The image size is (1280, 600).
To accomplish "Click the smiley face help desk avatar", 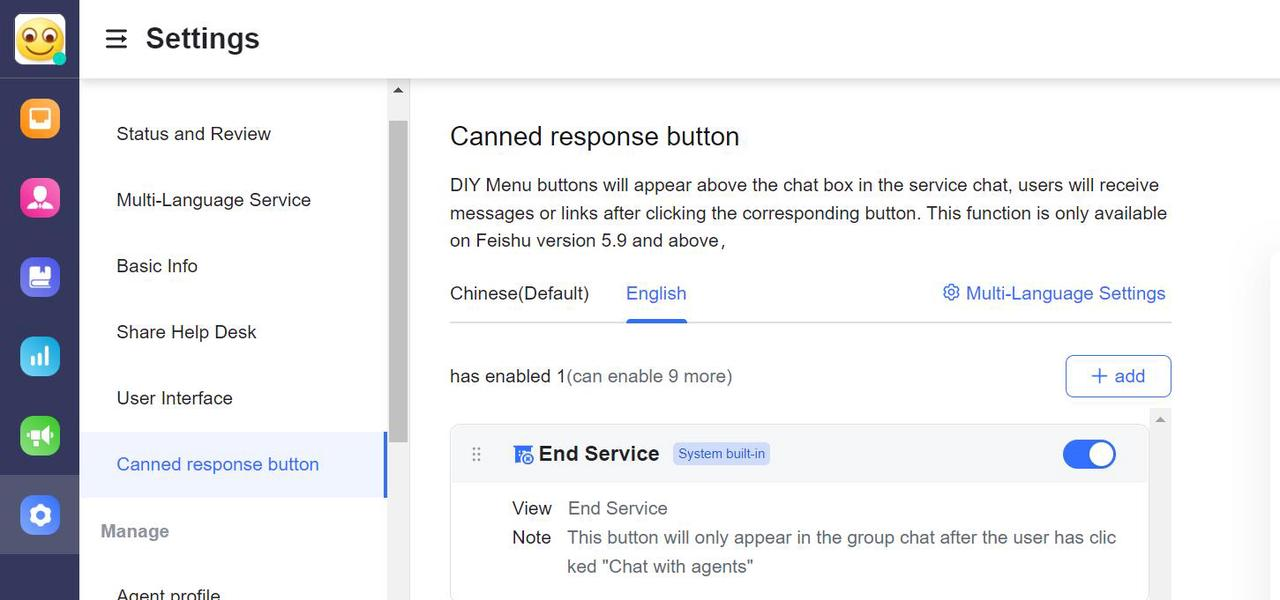I will click(40, 39).
